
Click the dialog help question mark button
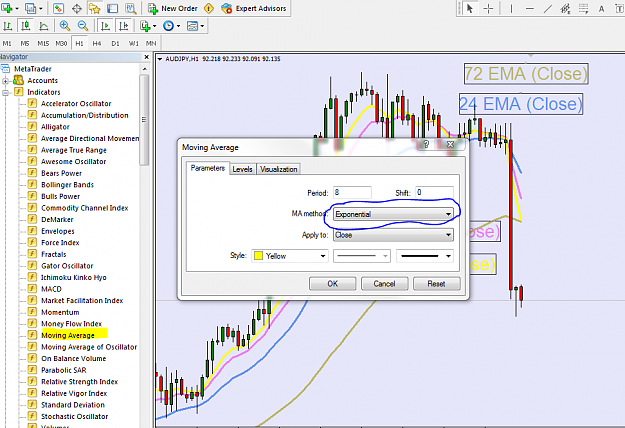[426, 144]
